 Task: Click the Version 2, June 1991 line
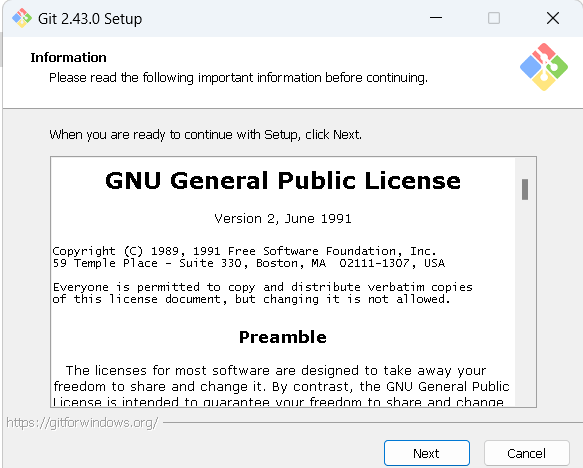coord(283,219)
